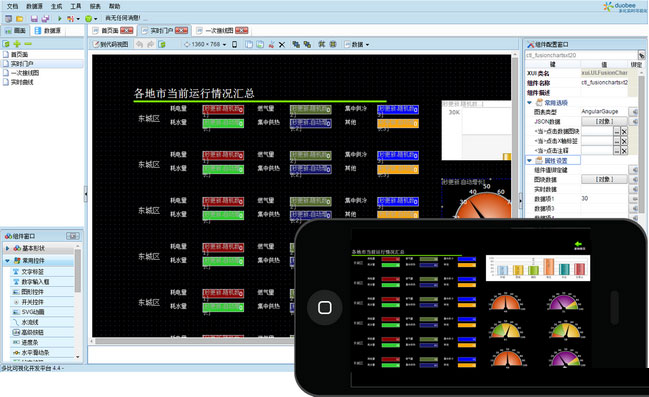Open the 文档 menu

[x=12, y=6]
